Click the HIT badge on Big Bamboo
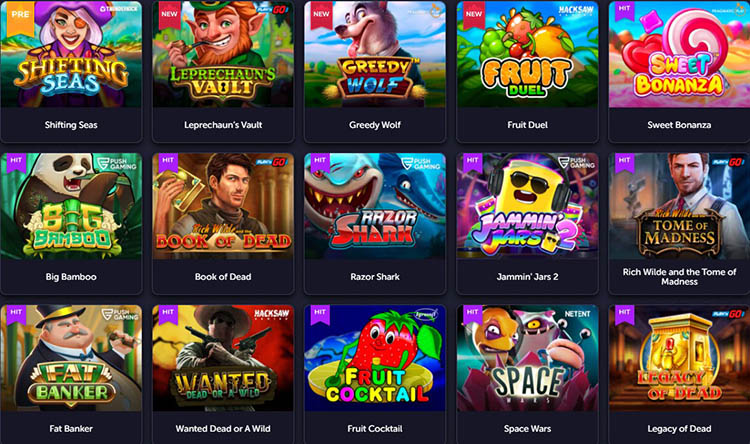 point(16,162)
